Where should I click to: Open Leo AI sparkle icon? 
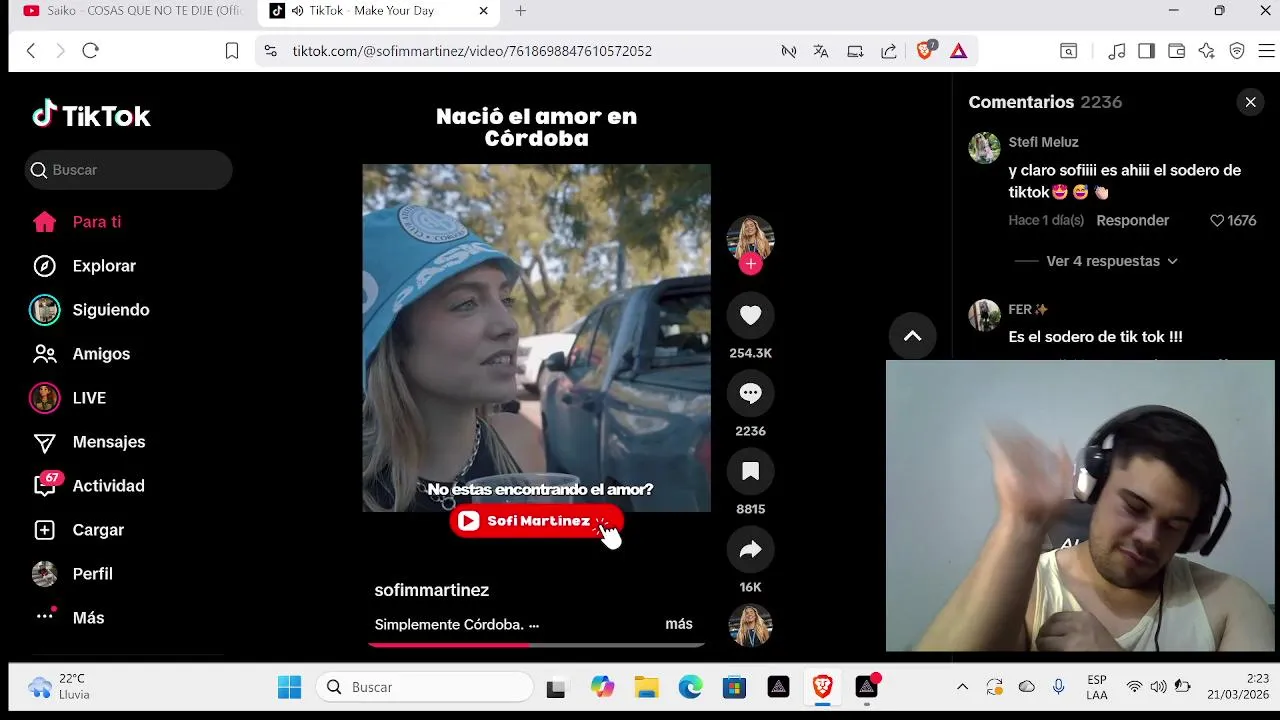[x=1207, y=51]
